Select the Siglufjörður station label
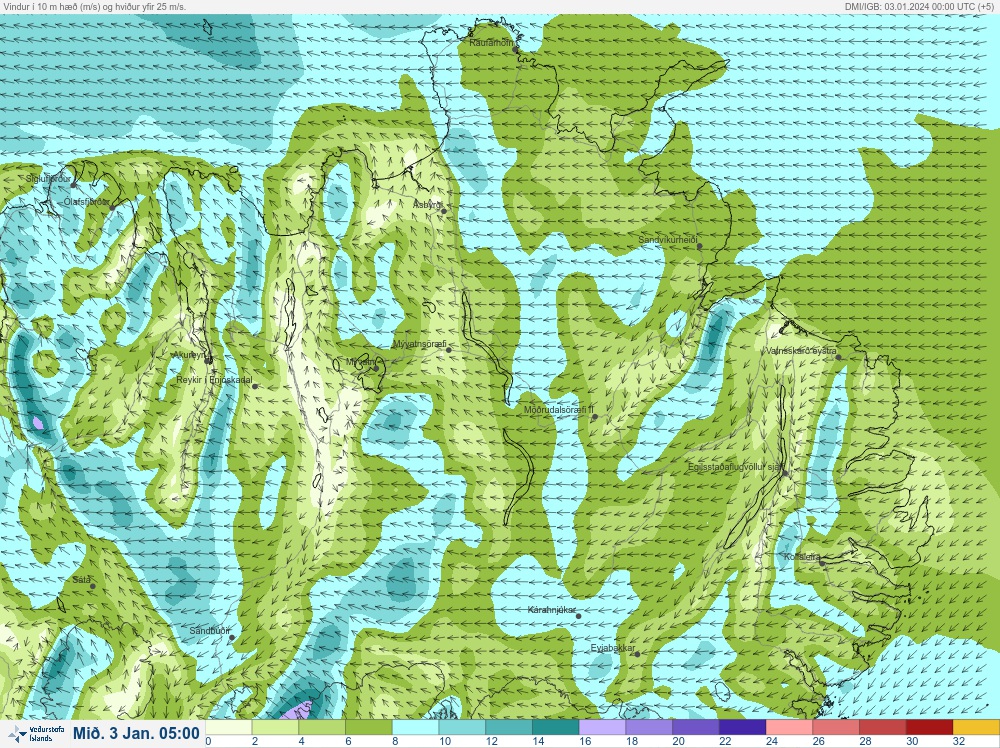The image size is (1000, 748). pos(48,179)
